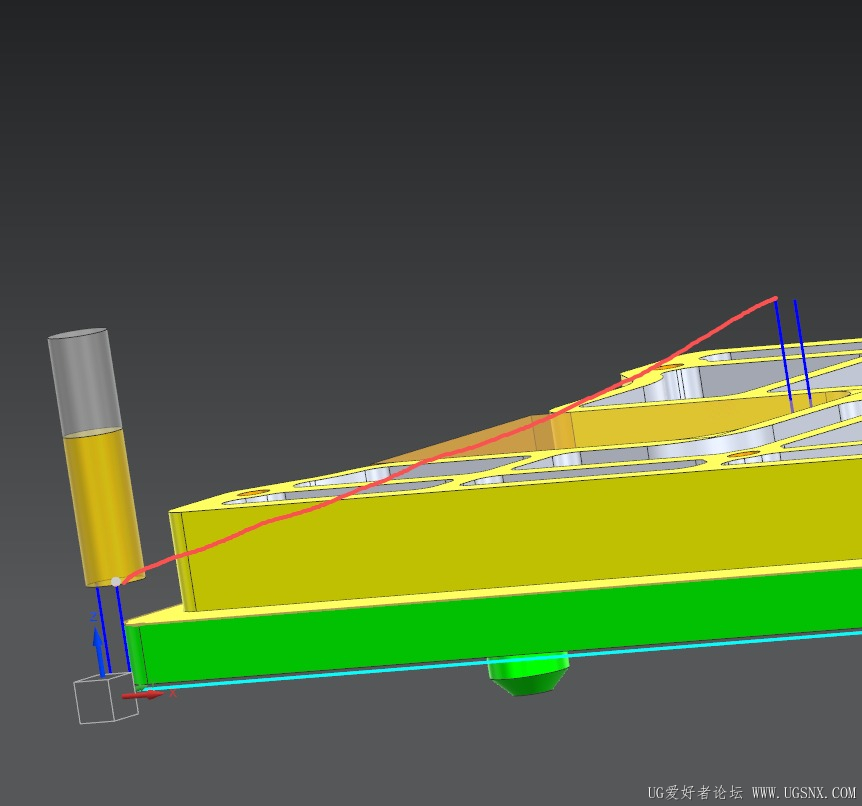Image resolution: width=862 pixels, height=806 pixels.
Task: Select the white toolpath start point
Action: [116, 581]
